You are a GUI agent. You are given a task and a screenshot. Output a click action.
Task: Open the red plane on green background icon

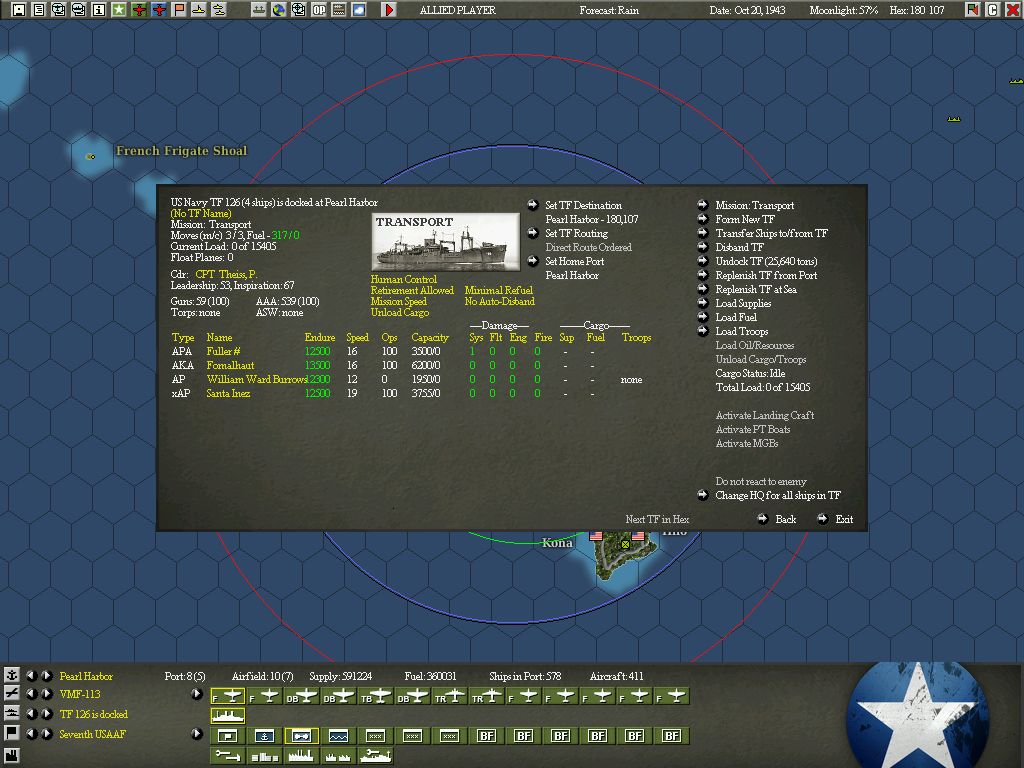[x=139, y=10]
